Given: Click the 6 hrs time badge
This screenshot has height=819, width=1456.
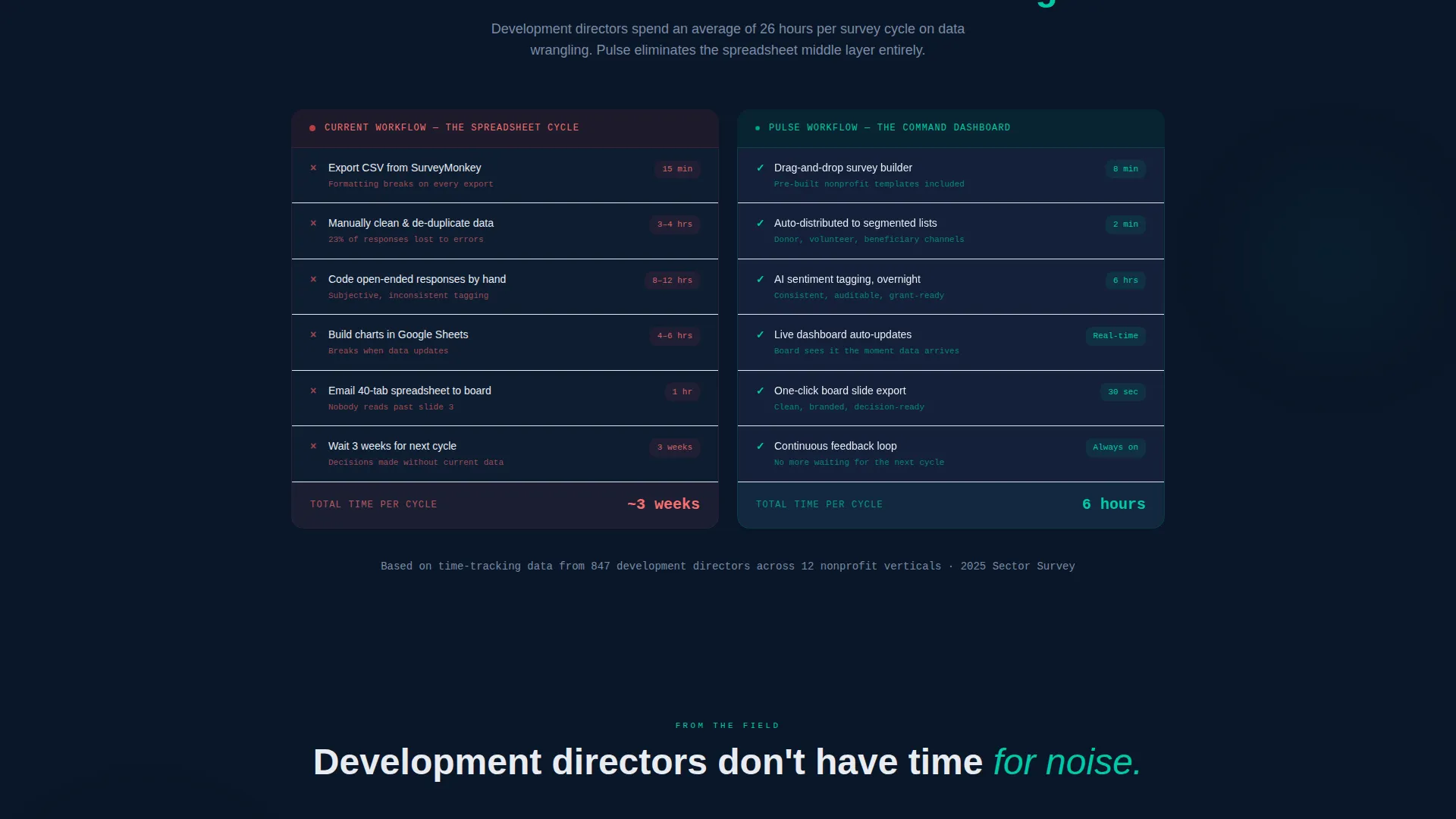Looking at the screenshot, I should tap(1125, 281).
